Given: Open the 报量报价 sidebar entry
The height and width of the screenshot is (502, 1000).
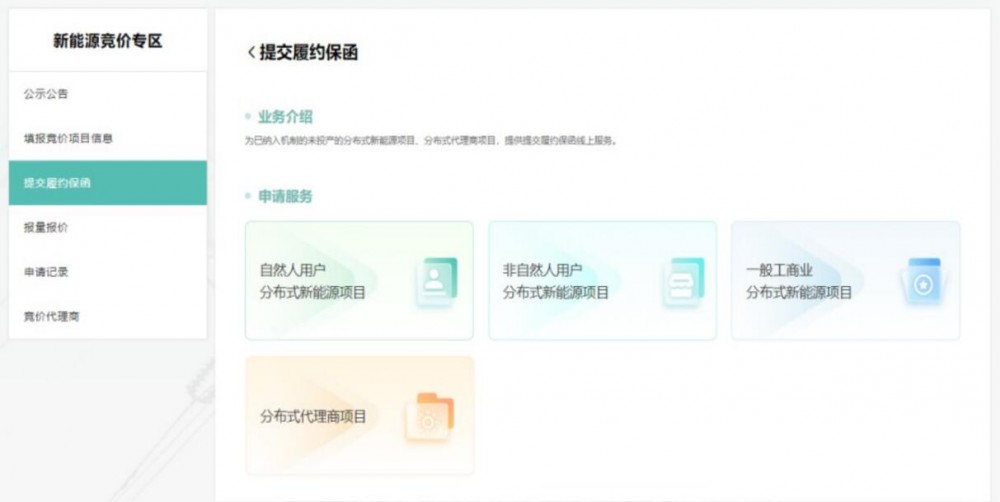Looking at the screenshot, I should [46, 227].
